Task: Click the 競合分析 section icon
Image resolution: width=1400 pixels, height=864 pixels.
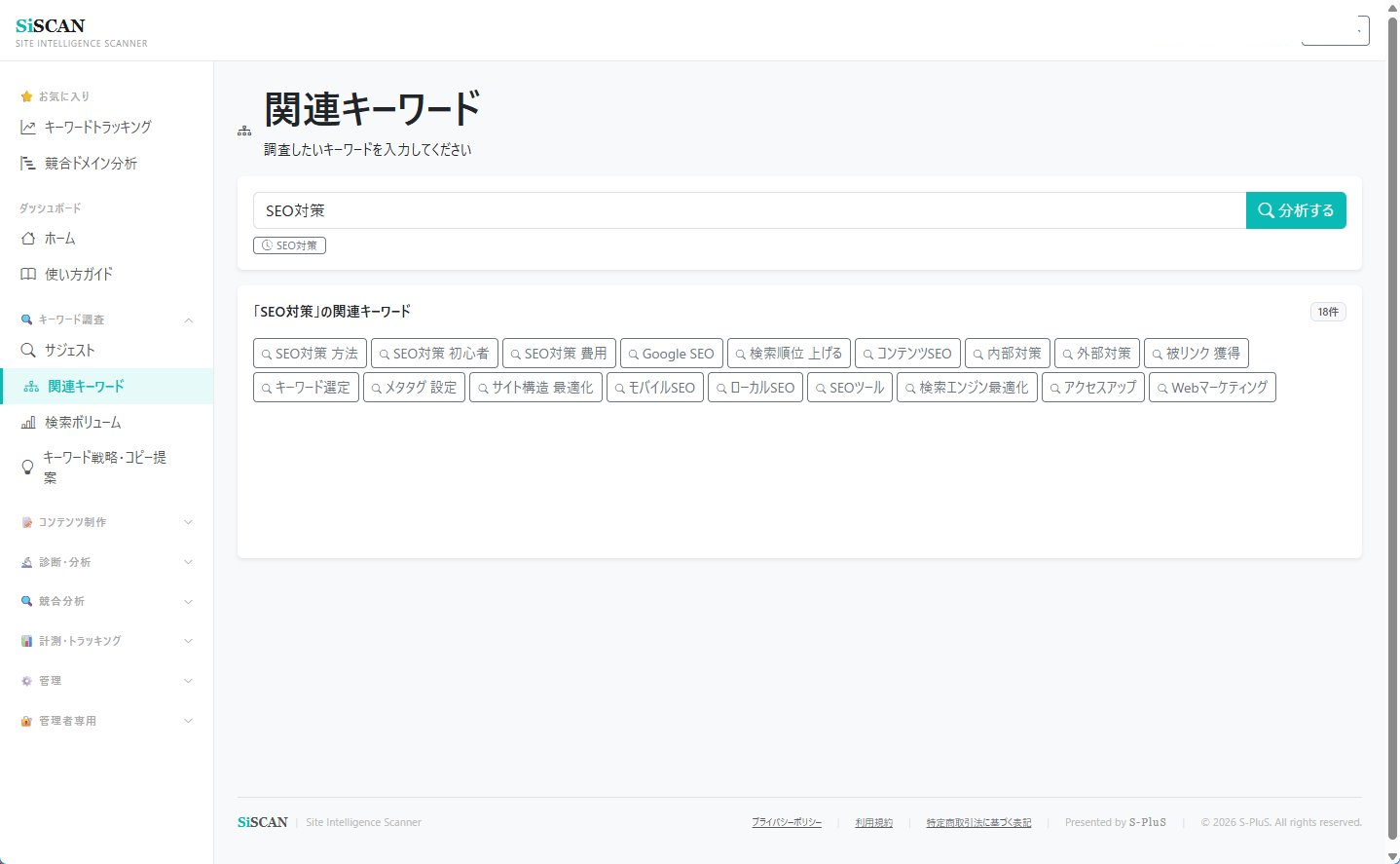Action: pos(27,602)
